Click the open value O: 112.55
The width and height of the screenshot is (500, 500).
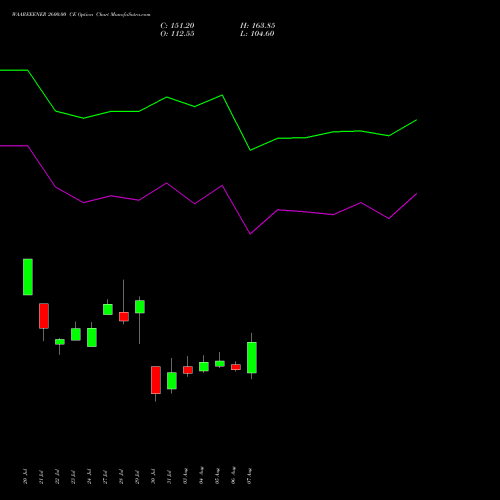(177, 34)
